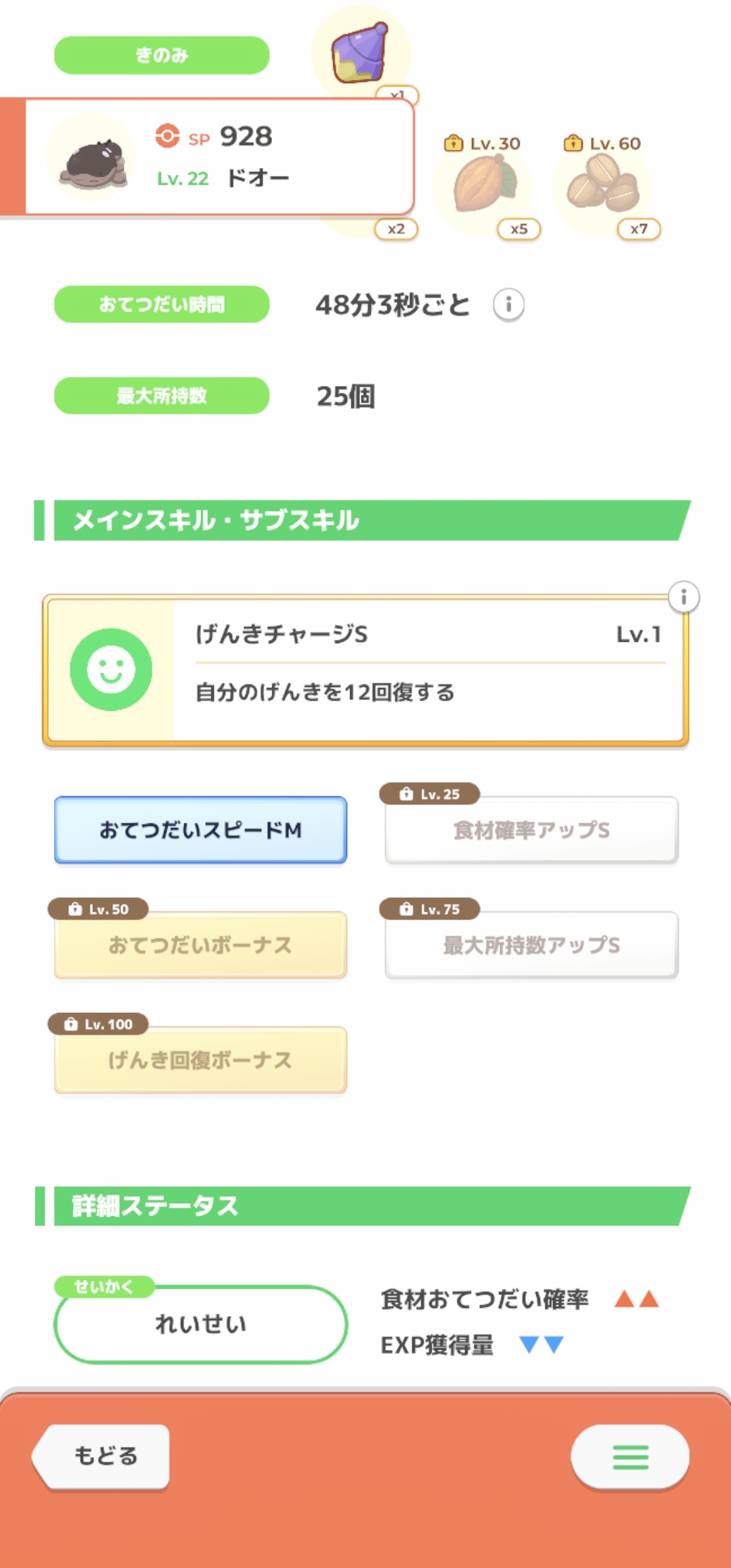This screenshot has width=731, height=1568.
Task: Open info icon beside 48分3秒ごと
Action: 508,304
